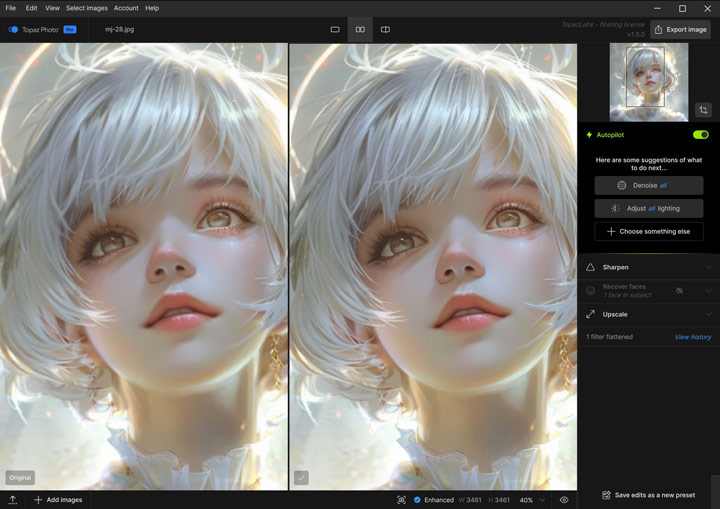Click the mj-28.jpg file name
The width and height of the screenshot is (720, 509).
(x=119, y=29)
